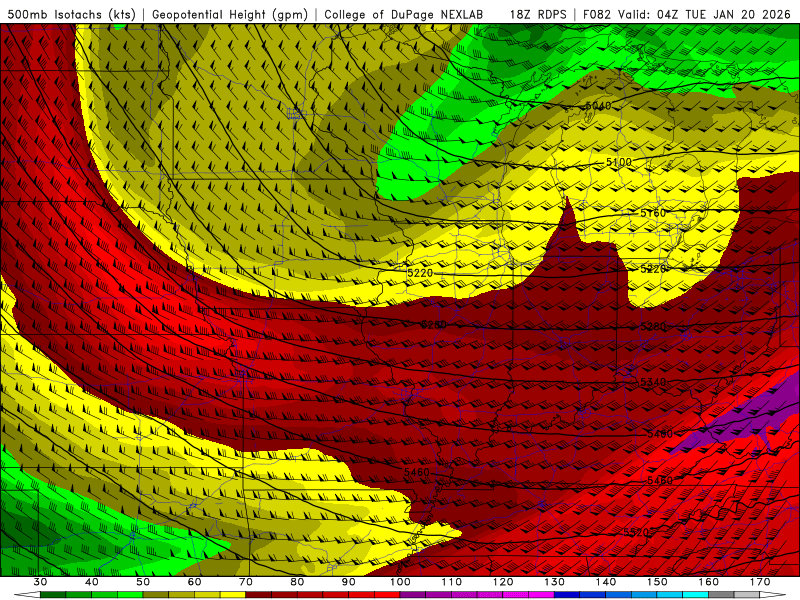Click the 60 value on the color scale
Screen dimensions: 800x600
194,582
